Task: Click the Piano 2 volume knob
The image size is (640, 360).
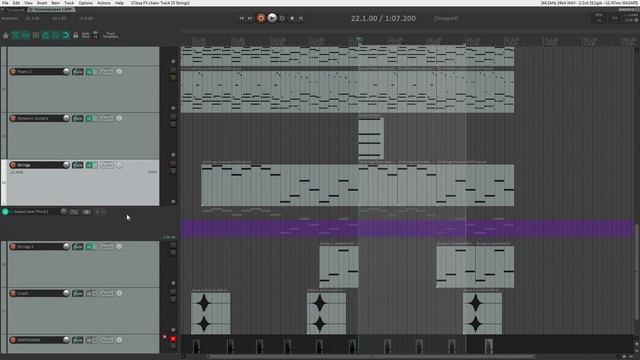Action: tap(66, 71)
